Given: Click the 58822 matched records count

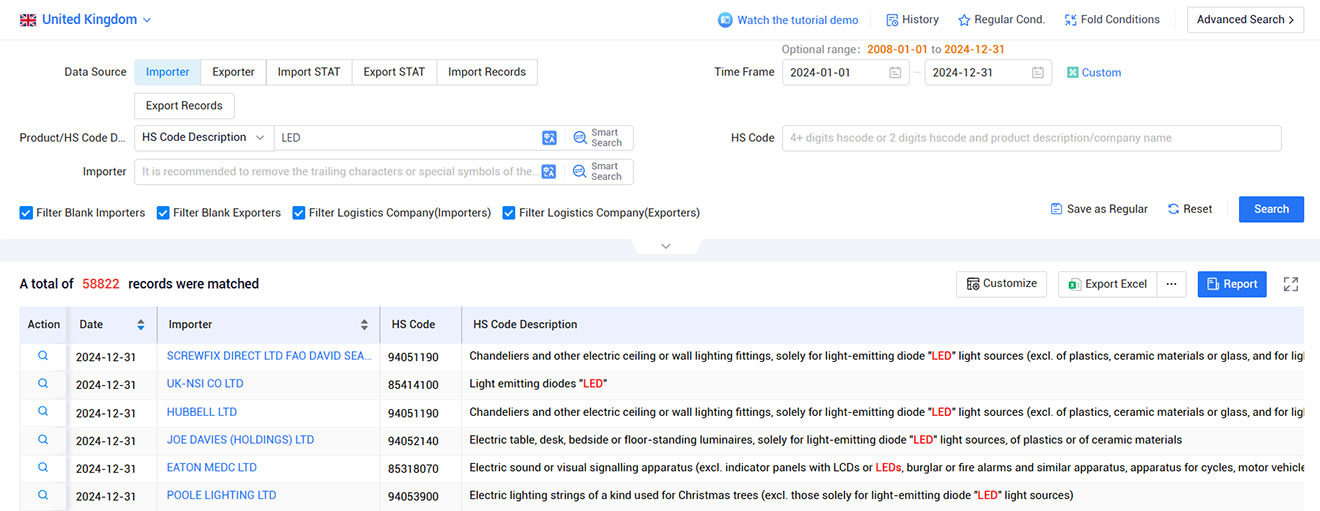Looking at the screenshot, I should [x=101, y=284].
